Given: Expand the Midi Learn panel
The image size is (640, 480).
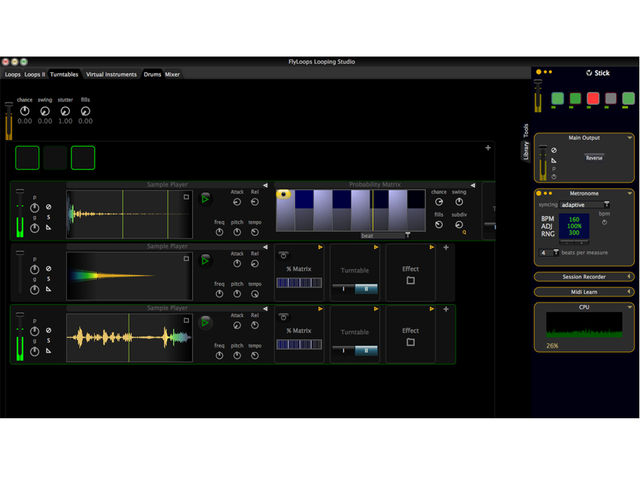Looking at the screenshot, I should pyautogui.click(x=584, y=292).
